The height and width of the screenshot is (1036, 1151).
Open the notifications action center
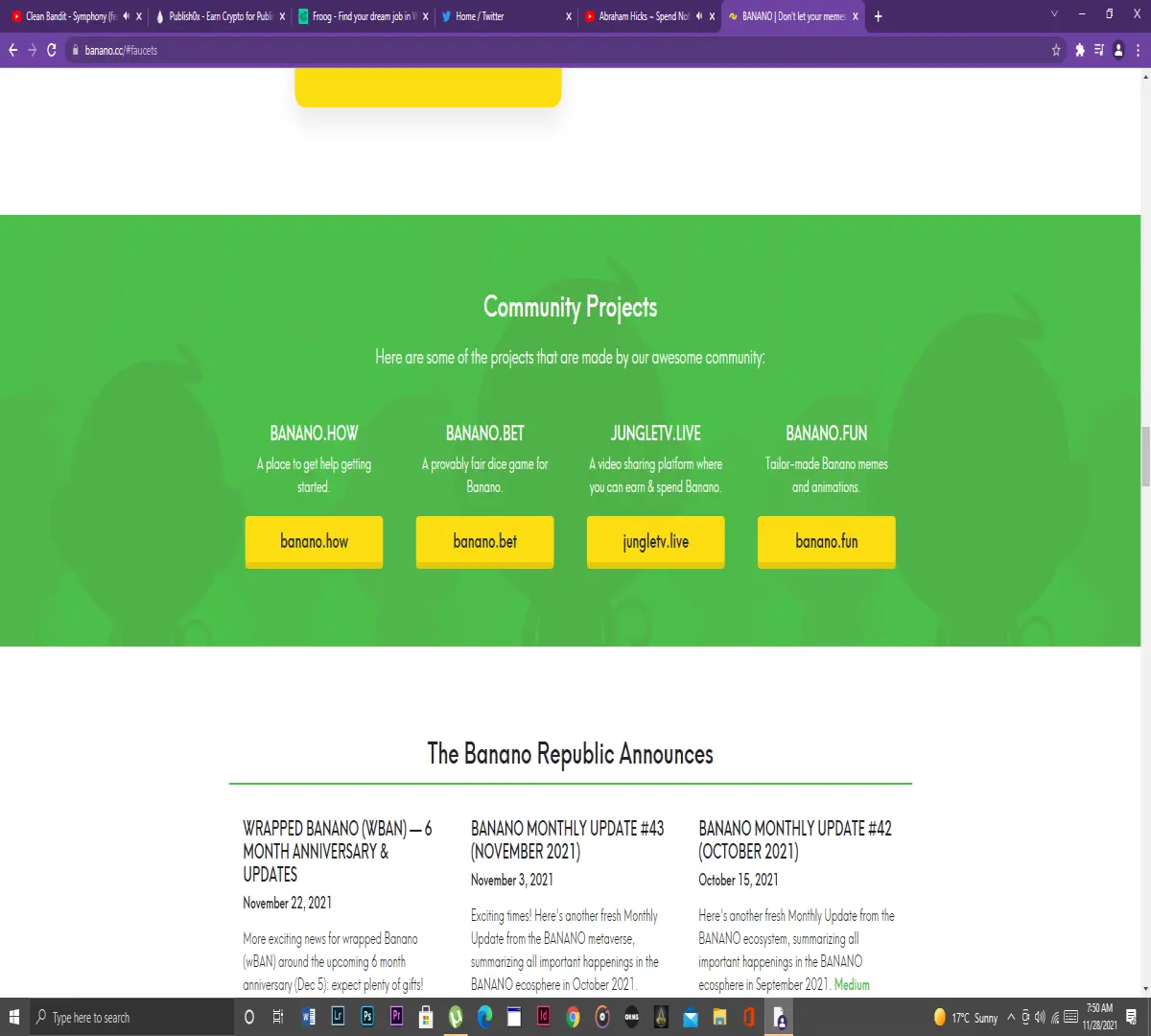point(1132,1017)
